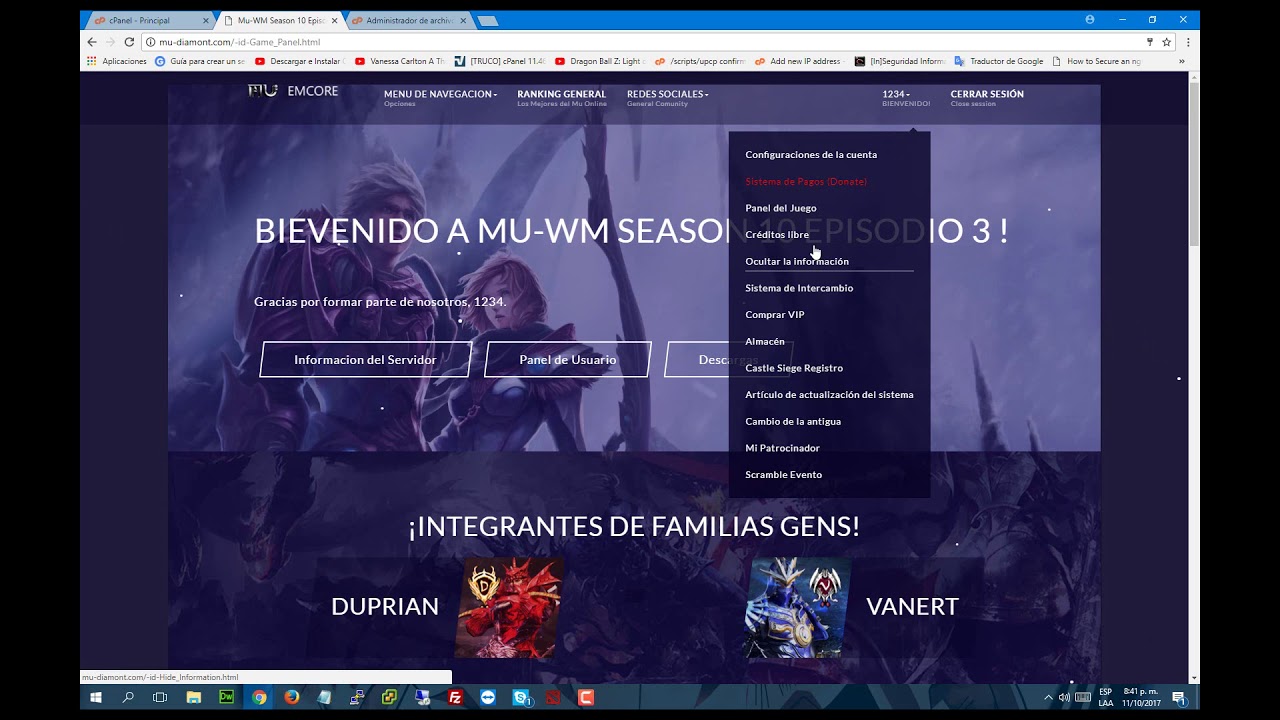Open the taskbar search icon
This screenshot has height=720, width=1280.
(x=128, y=697)
